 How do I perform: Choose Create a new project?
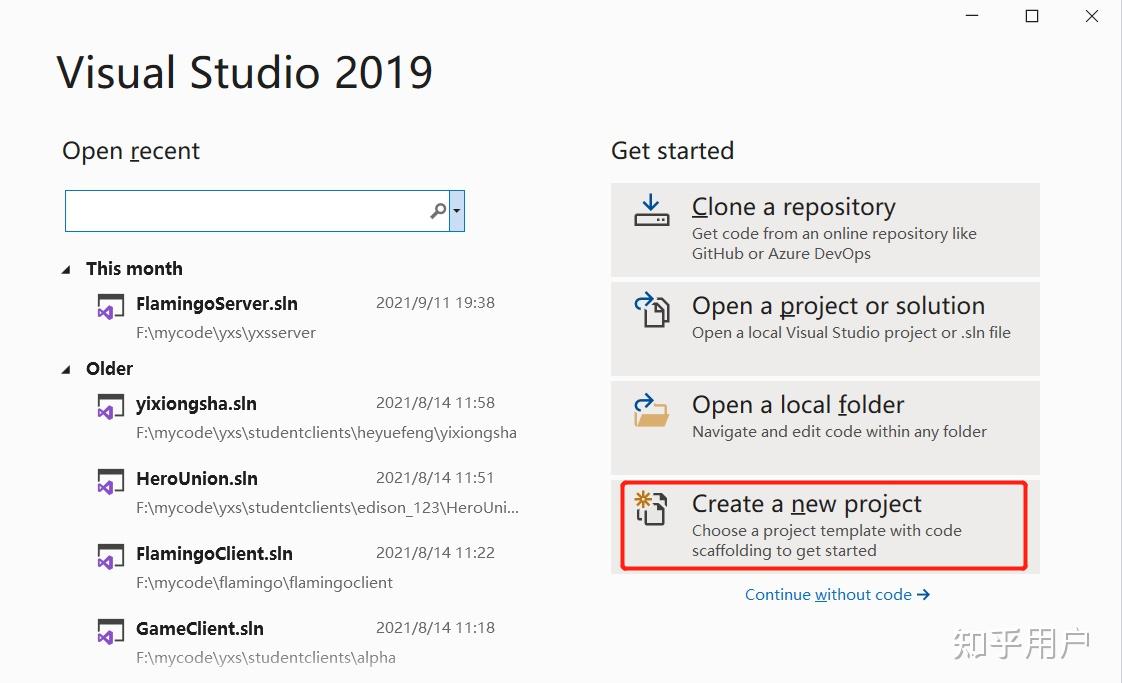tap(825, 526)
